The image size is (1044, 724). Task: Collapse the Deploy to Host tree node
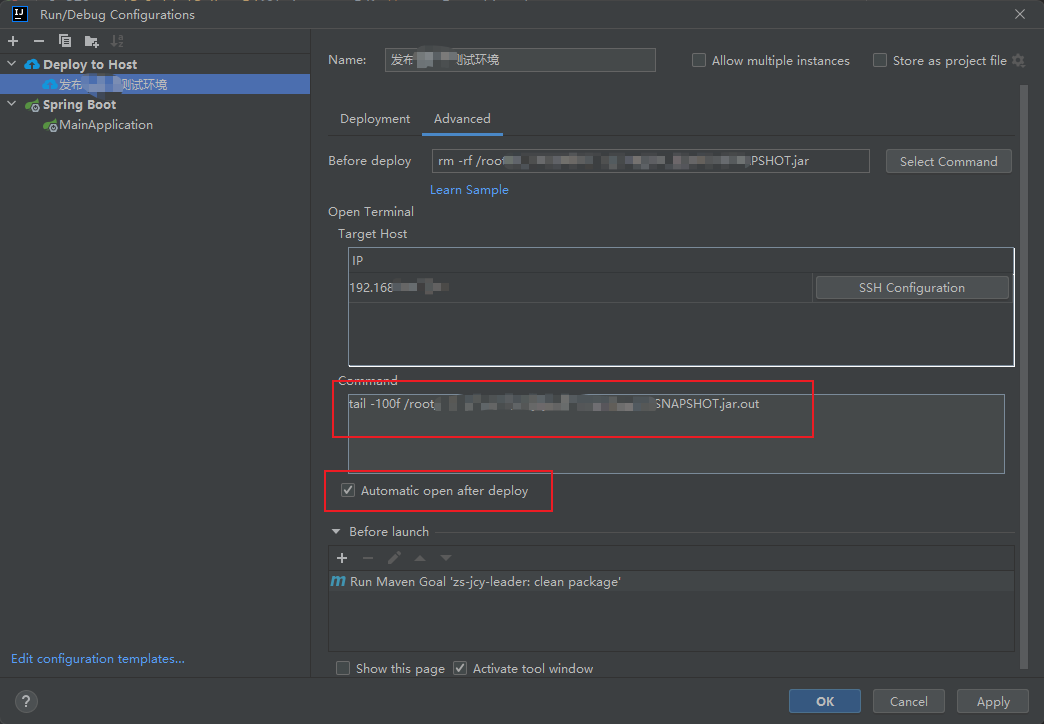pos(12,64)
